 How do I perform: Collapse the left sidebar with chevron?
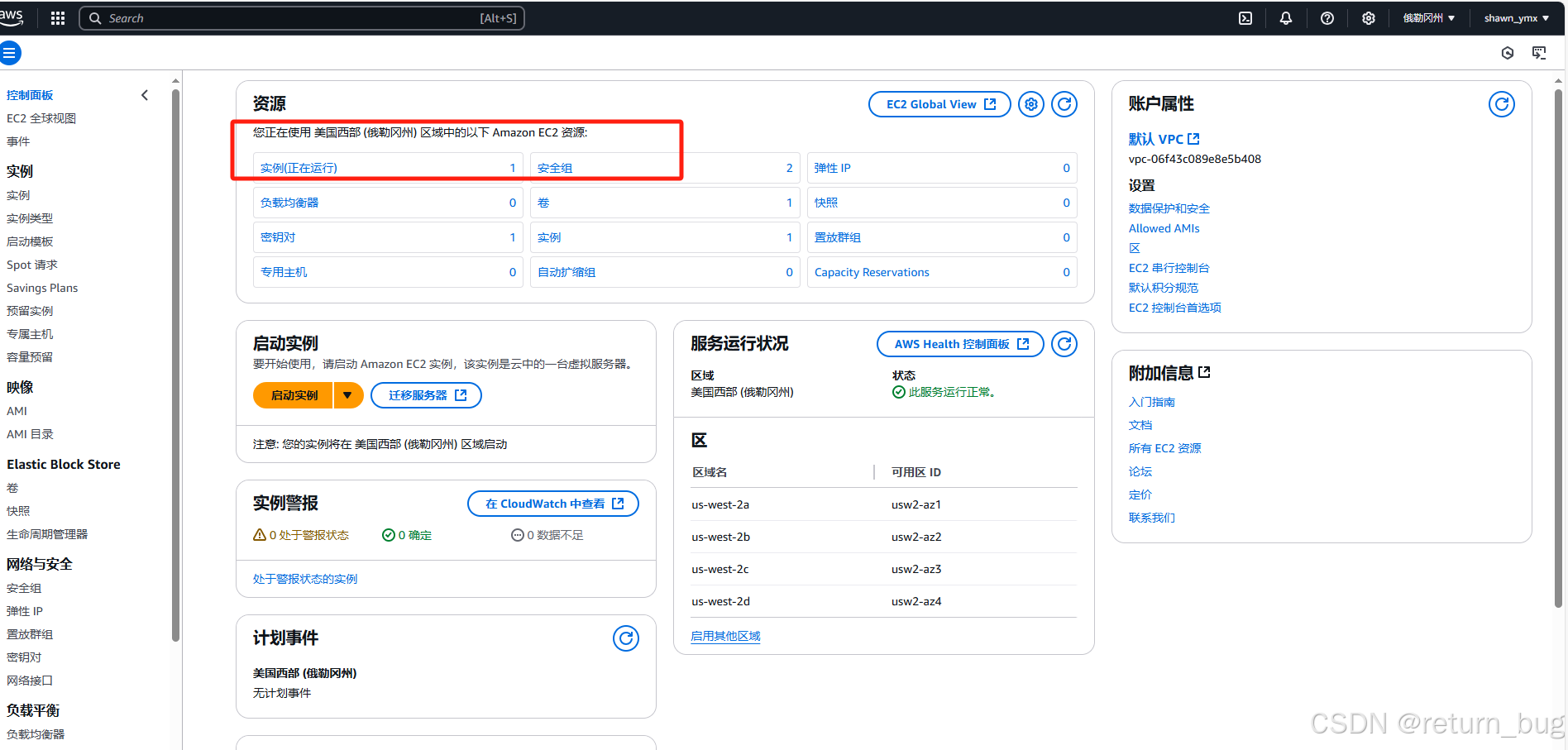145,95
